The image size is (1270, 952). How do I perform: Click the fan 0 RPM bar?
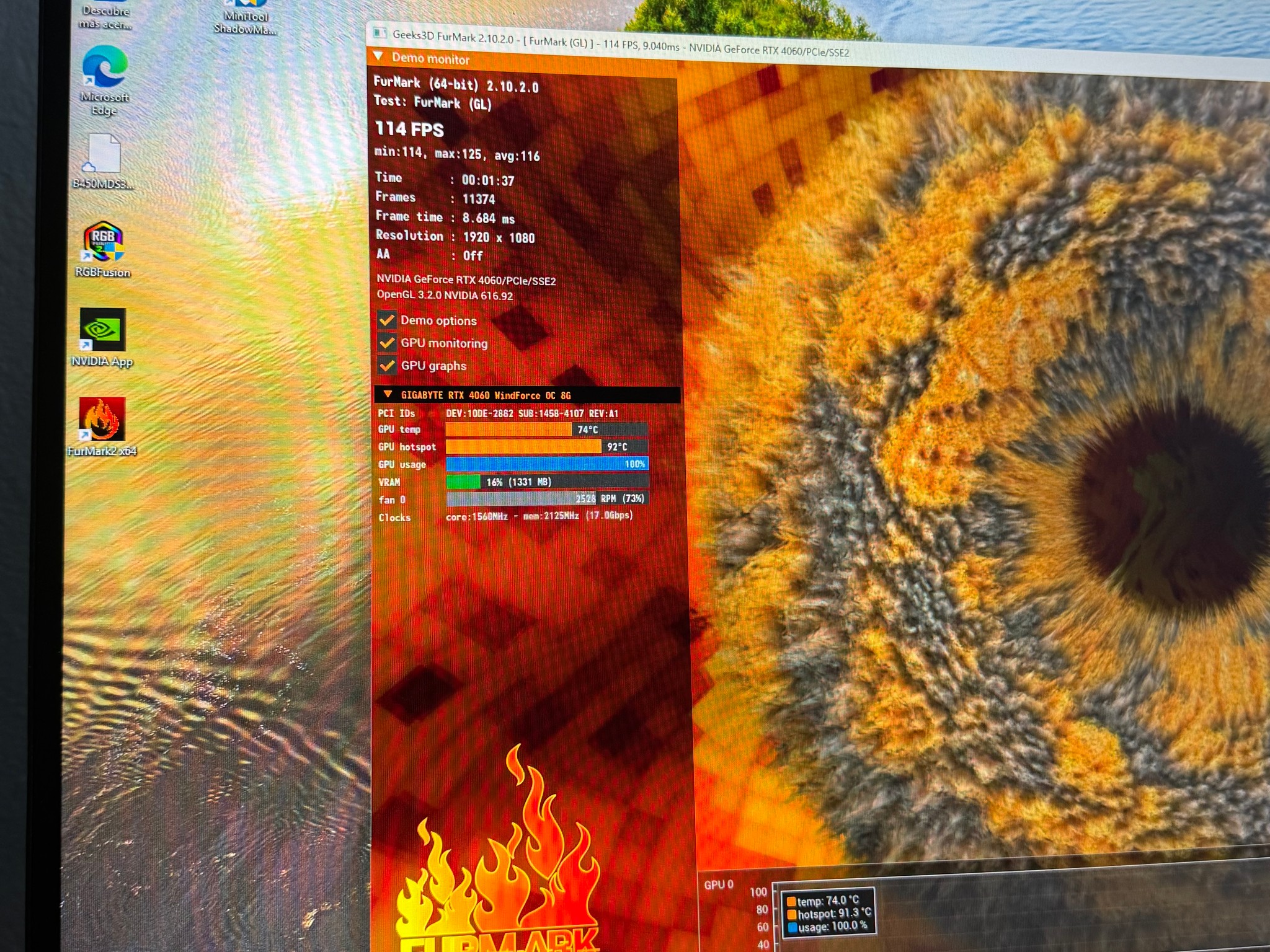[x=547, y=498]
